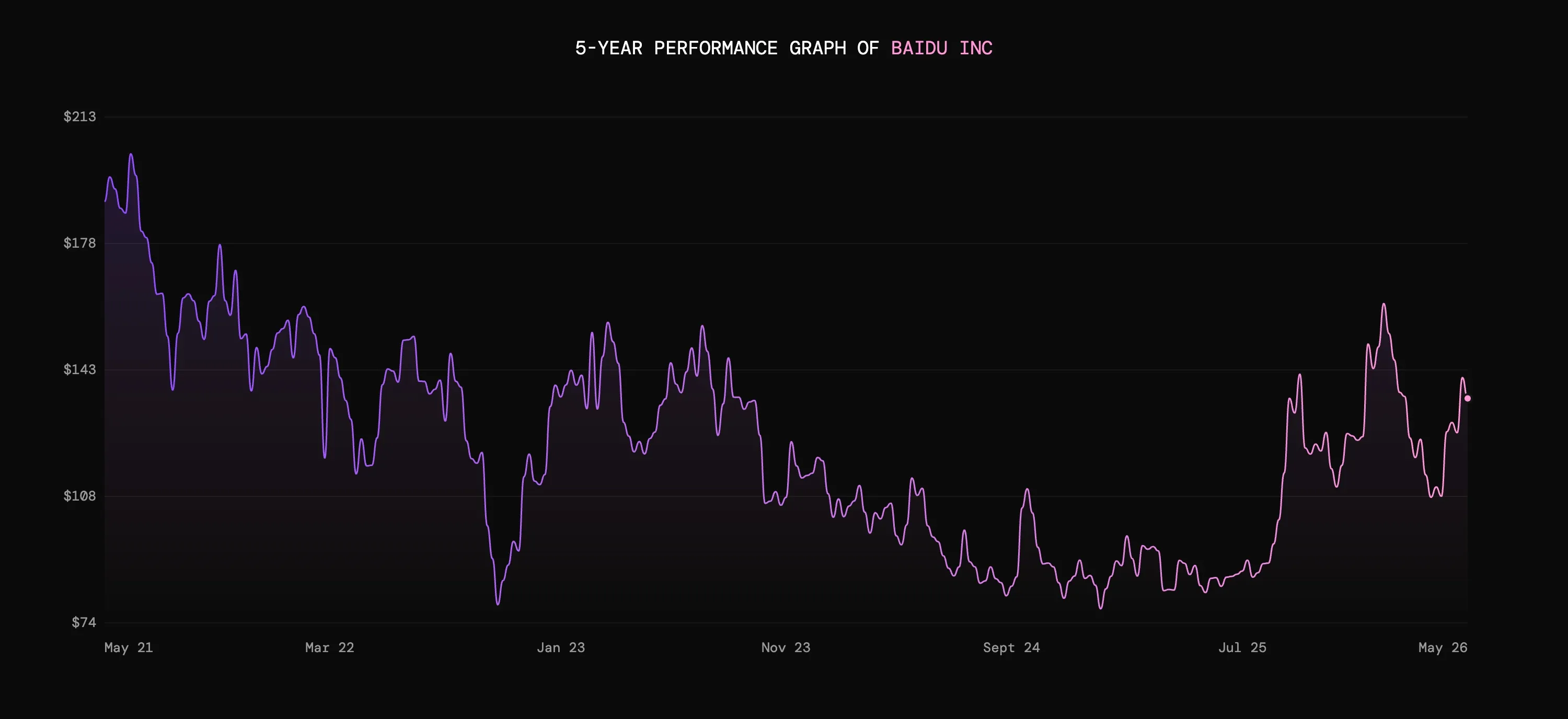Click the May 26 x-axis label
The image size is (1568, 719).
pyautogui.click(x=1443, y=648)
